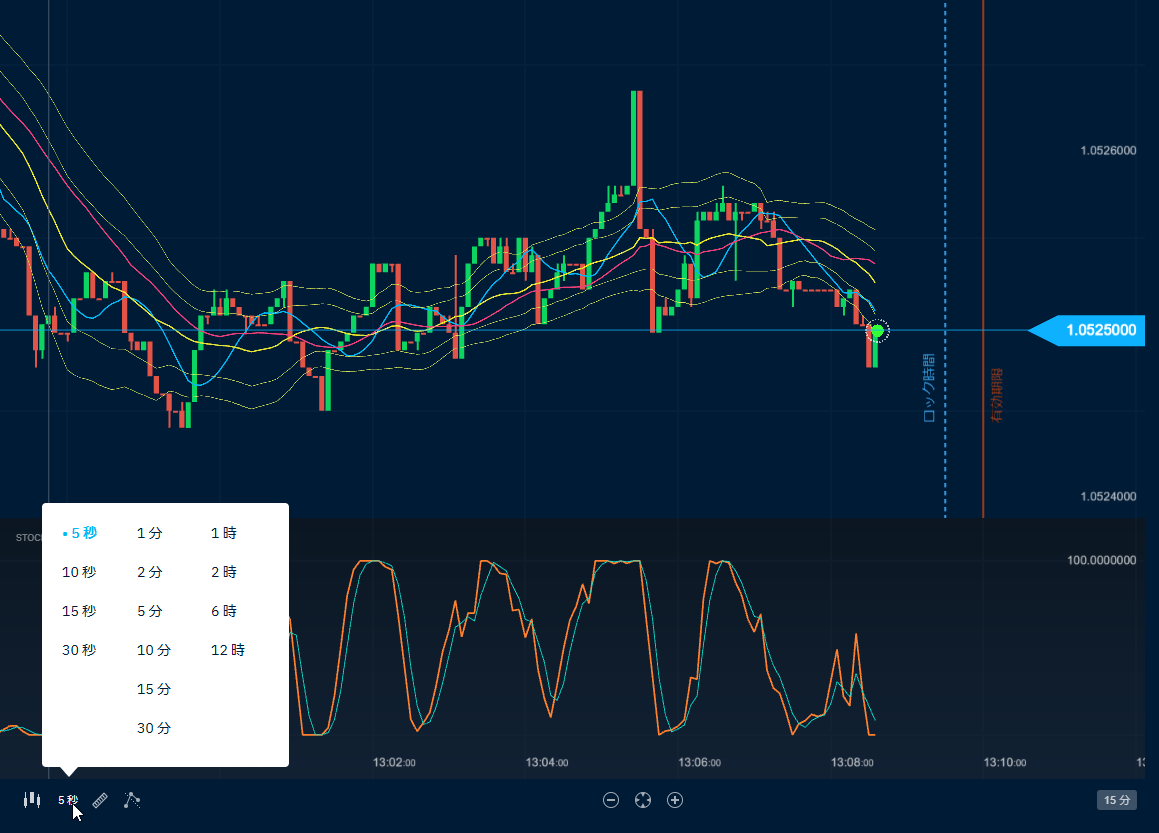Image resolution: width=1159 pixels, height=833 pixels.
Task: Choose 30分 from the interval list
Action: (154, 728)
